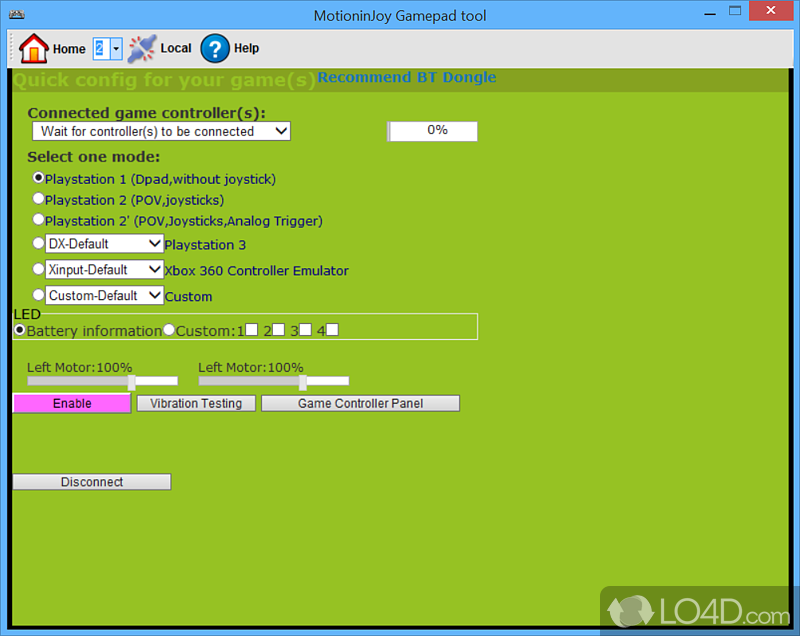Open the Local menu label
The height and width of the screenshot is (636, 800).
click(x=176, y=48)
